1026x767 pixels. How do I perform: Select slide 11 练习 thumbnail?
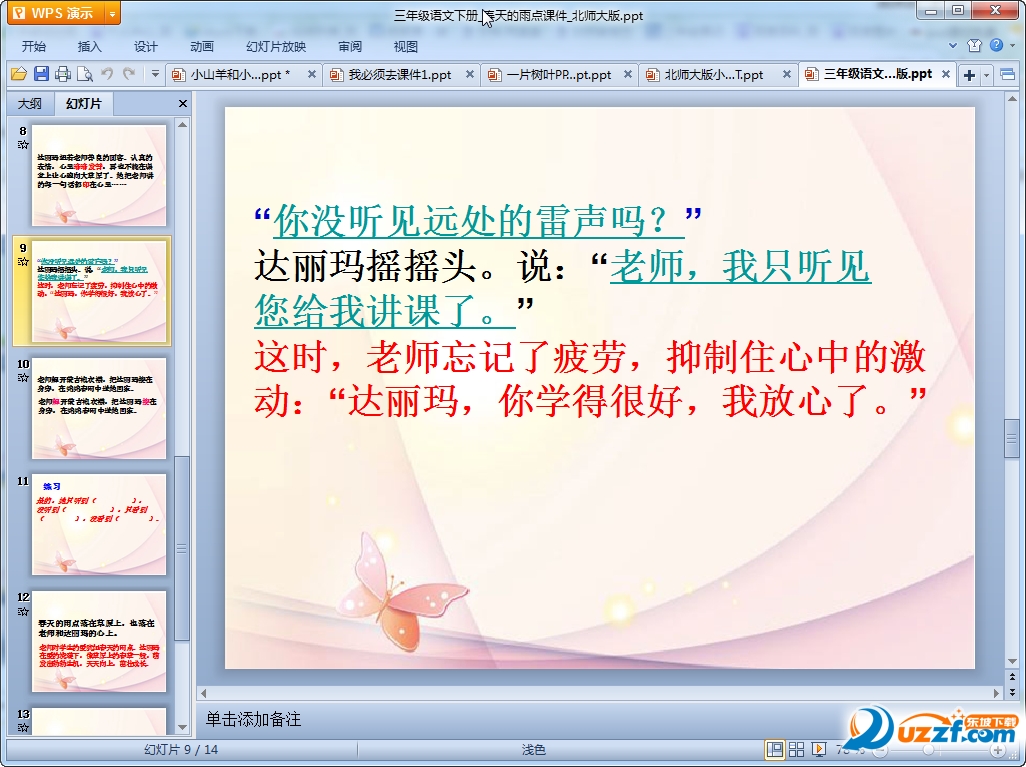point(99,524)
